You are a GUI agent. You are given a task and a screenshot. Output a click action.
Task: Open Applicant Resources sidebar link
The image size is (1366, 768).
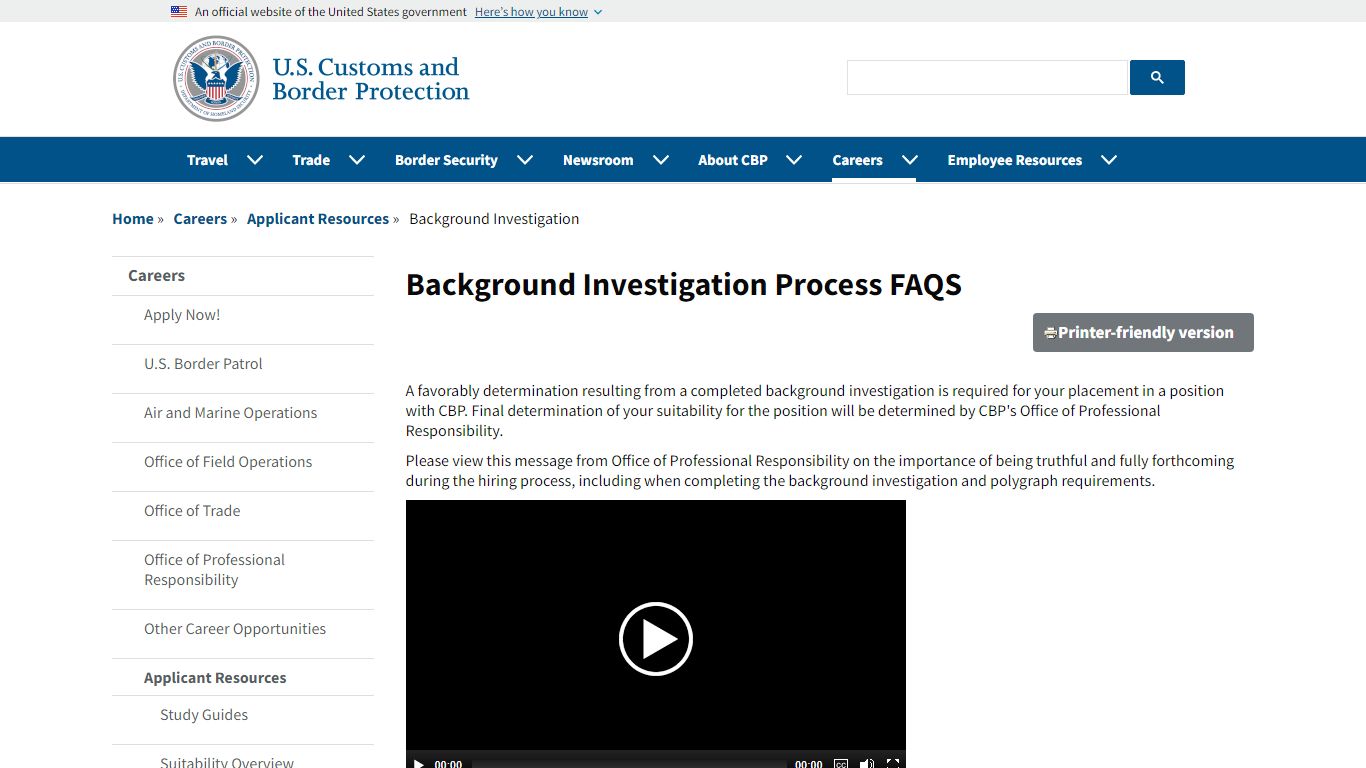click(x=215, y=678)
